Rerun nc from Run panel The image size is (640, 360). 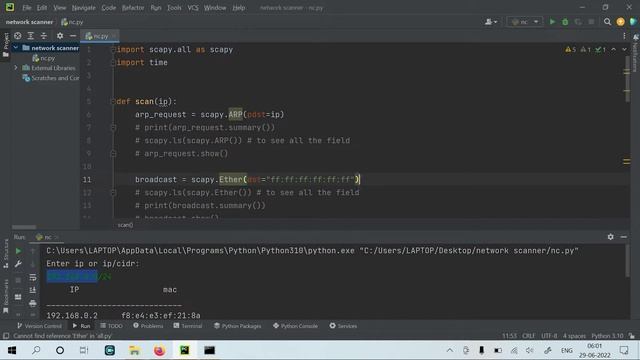point(18,251)
